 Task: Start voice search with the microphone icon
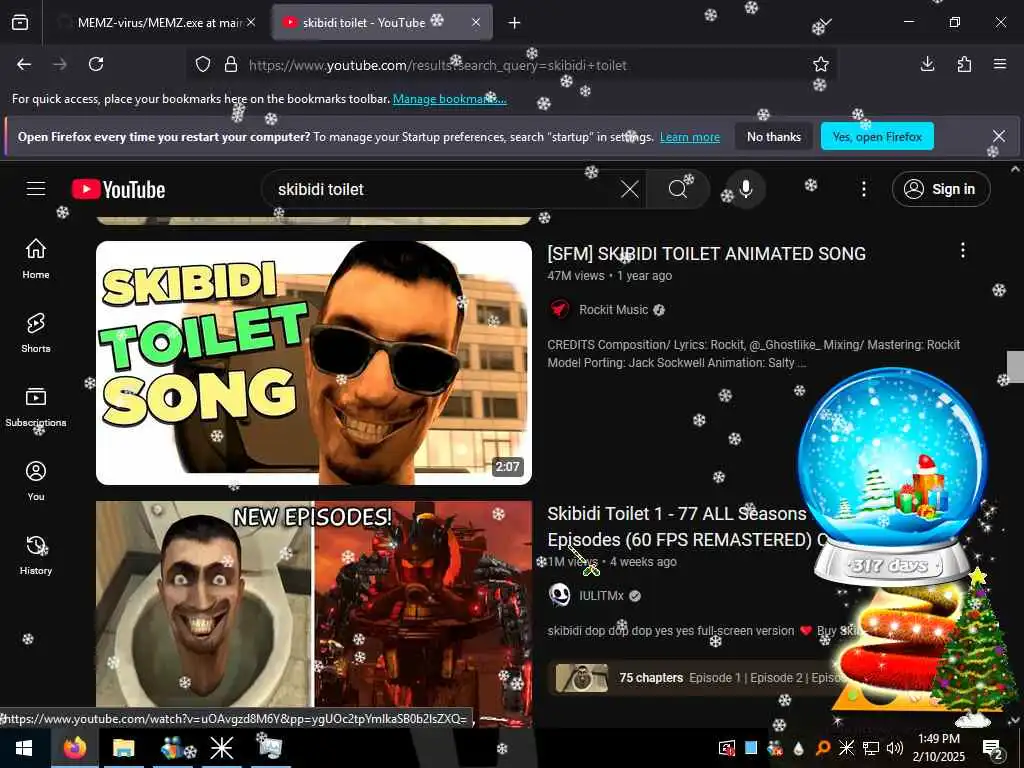click(x=746, y=189)
